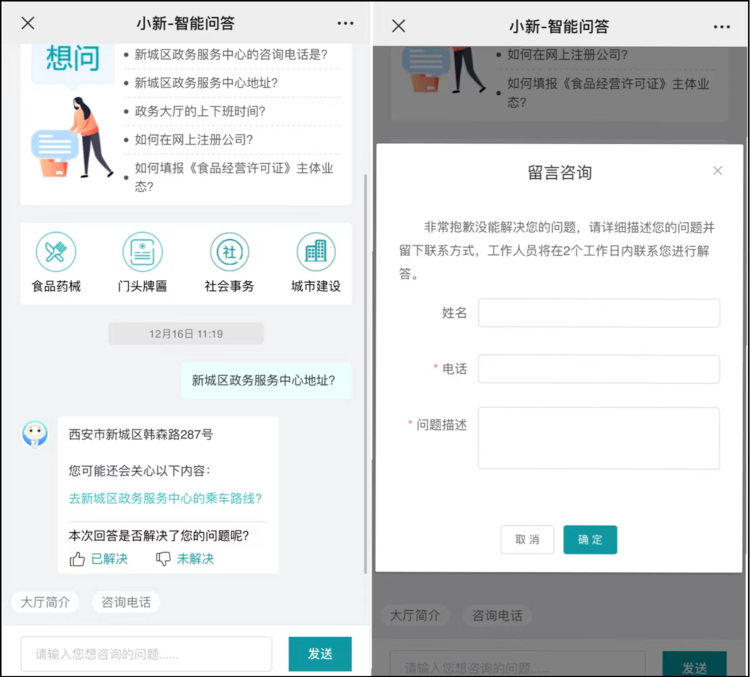Tap the 社会事务 category icon

point(229,252)
